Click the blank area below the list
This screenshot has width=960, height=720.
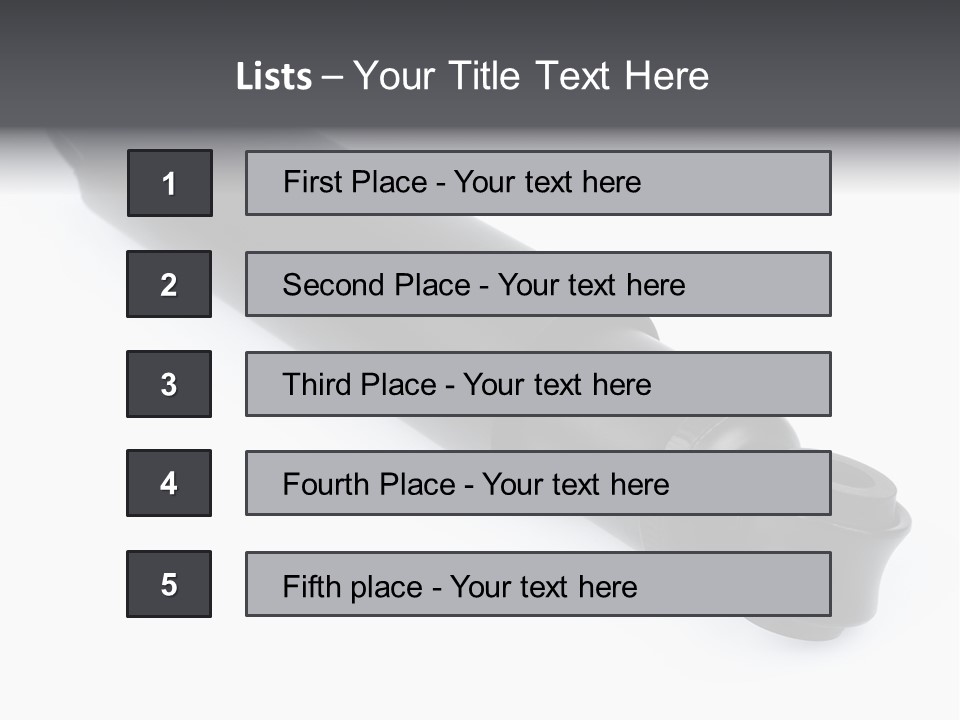point(480,670)
